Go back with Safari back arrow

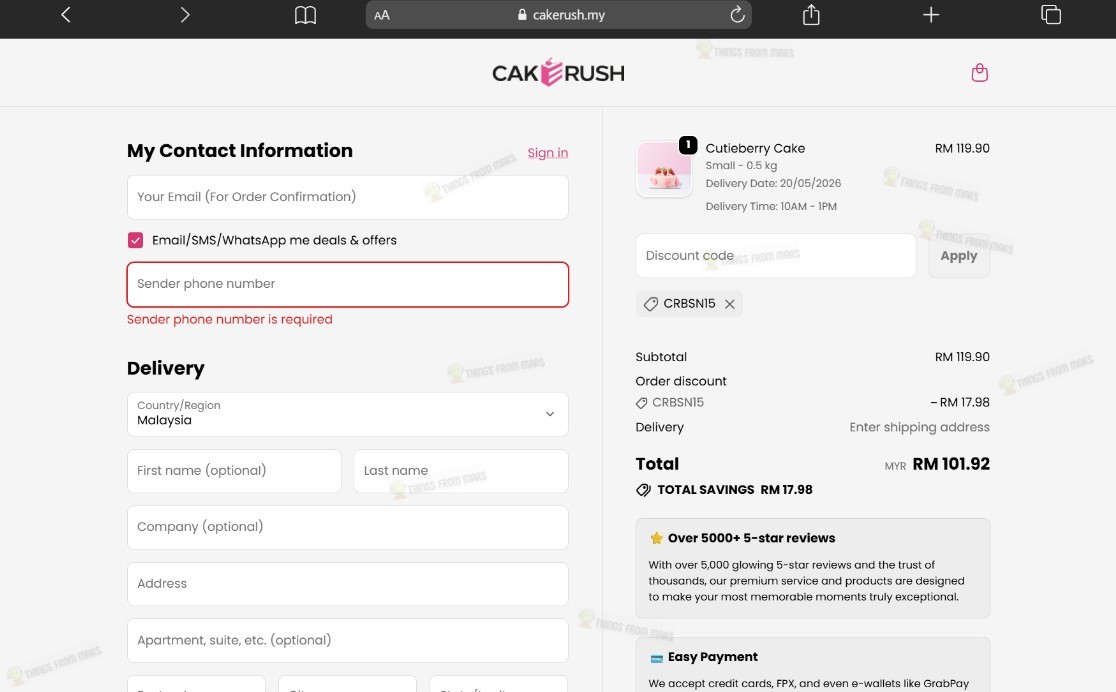pyautogui.click(x=65, y=14)
